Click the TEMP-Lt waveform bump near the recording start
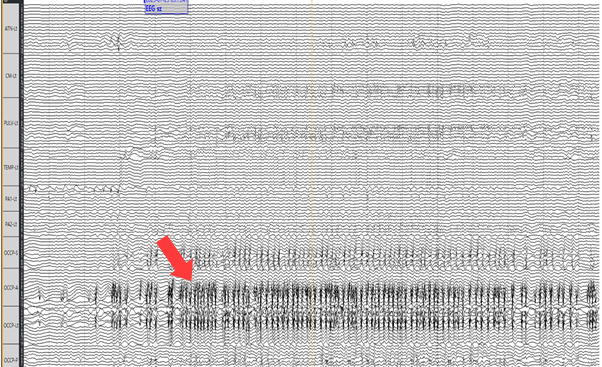Screen dimensions: 602x367 136,154
